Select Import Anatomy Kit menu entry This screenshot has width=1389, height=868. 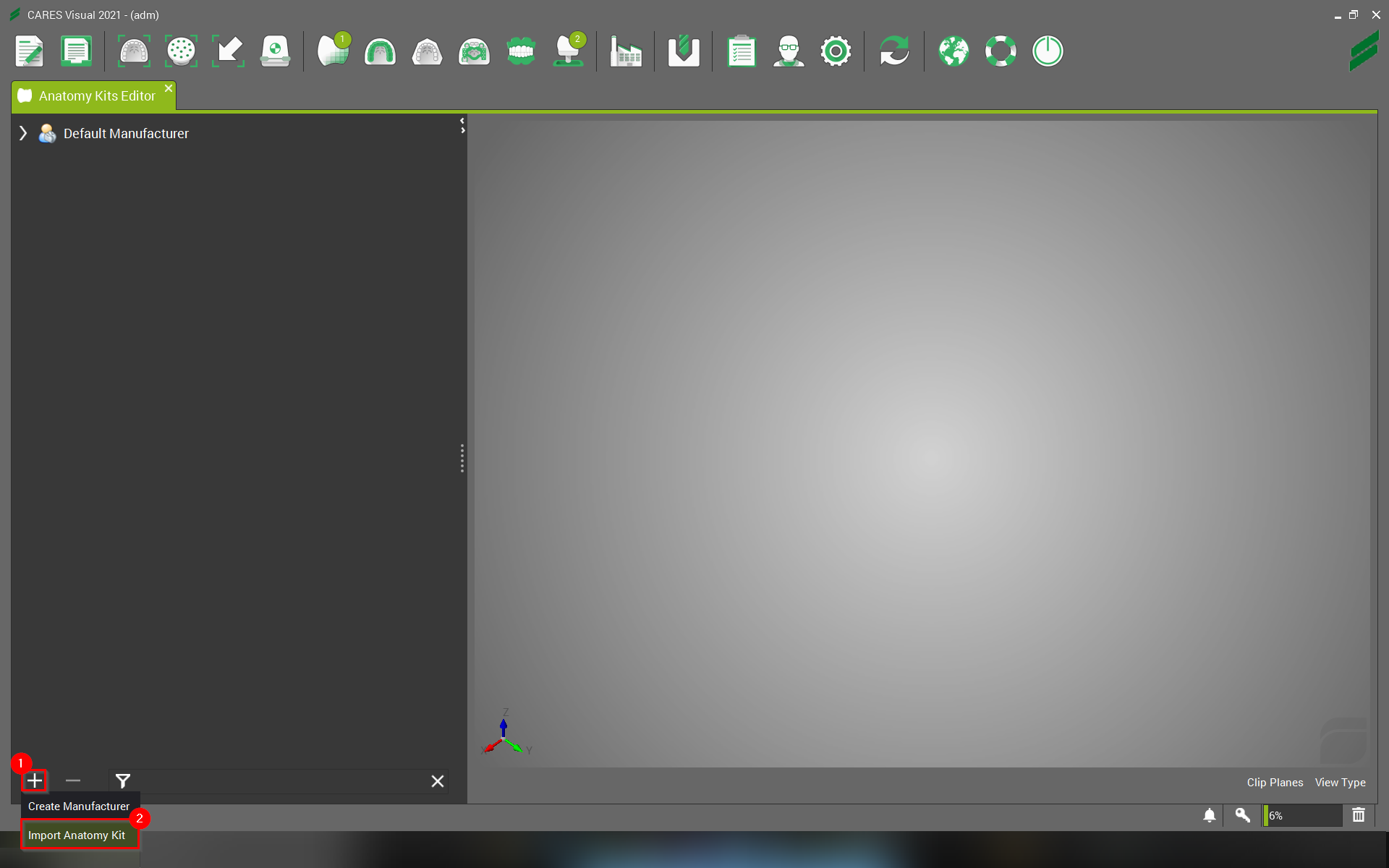(77, 835)
